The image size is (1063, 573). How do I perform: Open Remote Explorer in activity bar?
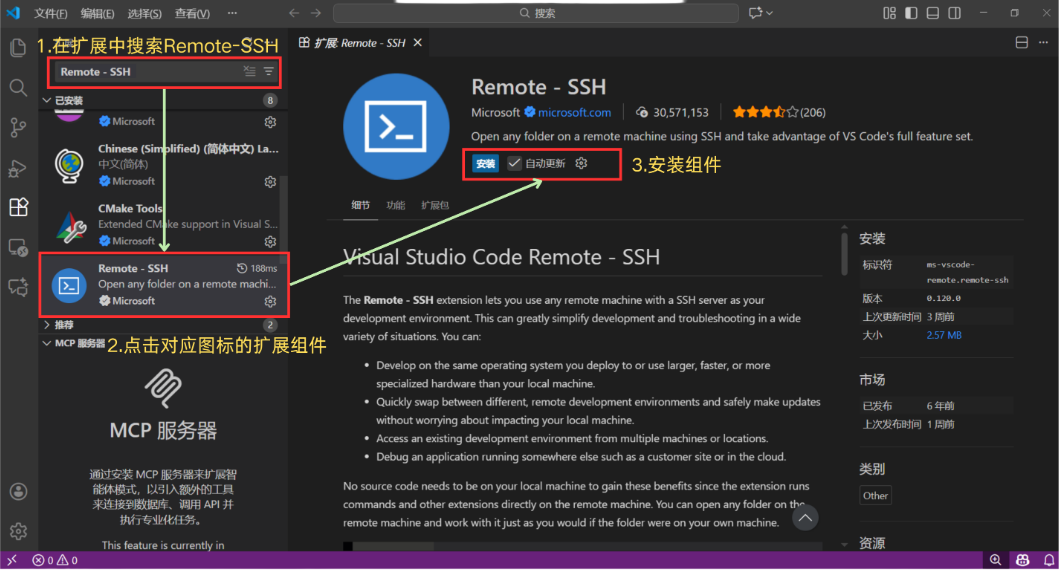(x=18, y=248)
